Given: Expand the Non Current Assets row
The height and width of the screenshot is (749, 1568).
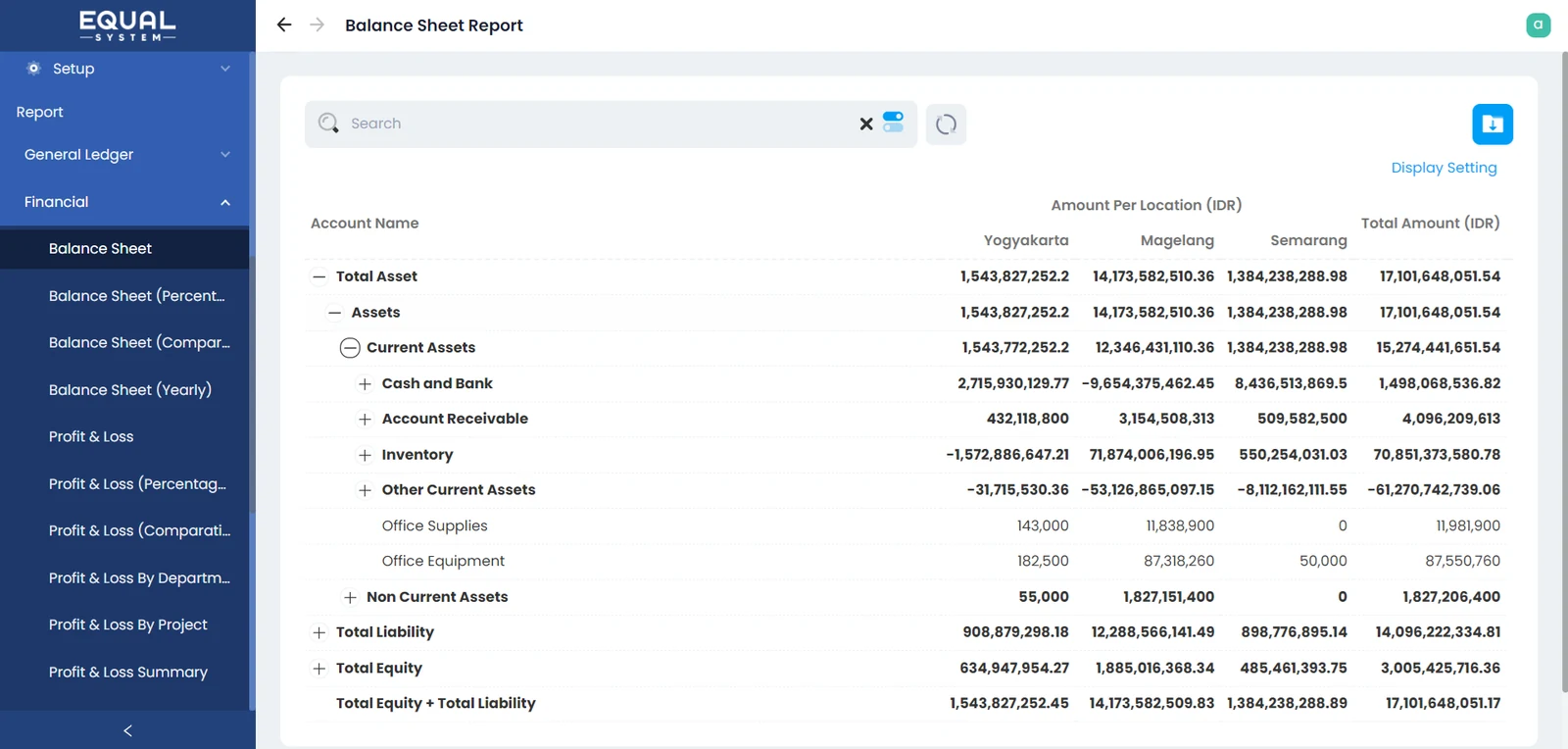Looking at the screenshot, I should pyautogui.click(x=350, y=597).
